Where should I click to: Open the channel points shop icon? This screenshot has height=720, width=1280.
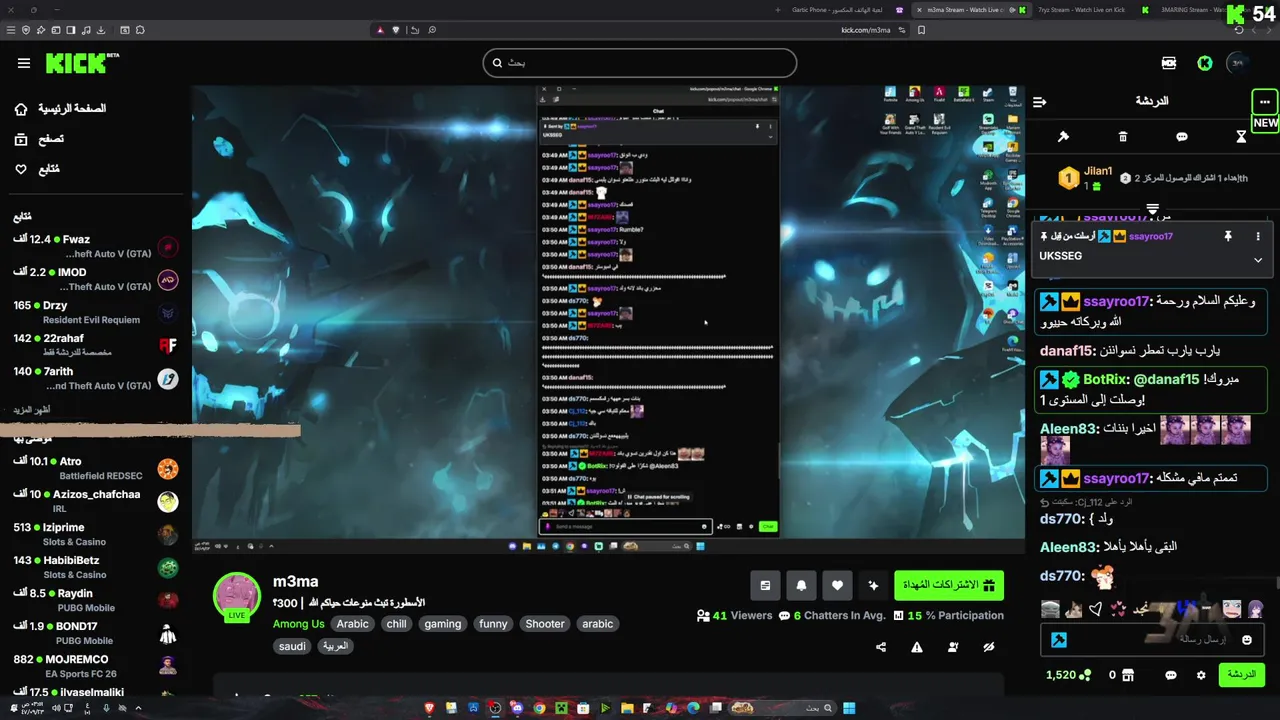pos(1128,675)
